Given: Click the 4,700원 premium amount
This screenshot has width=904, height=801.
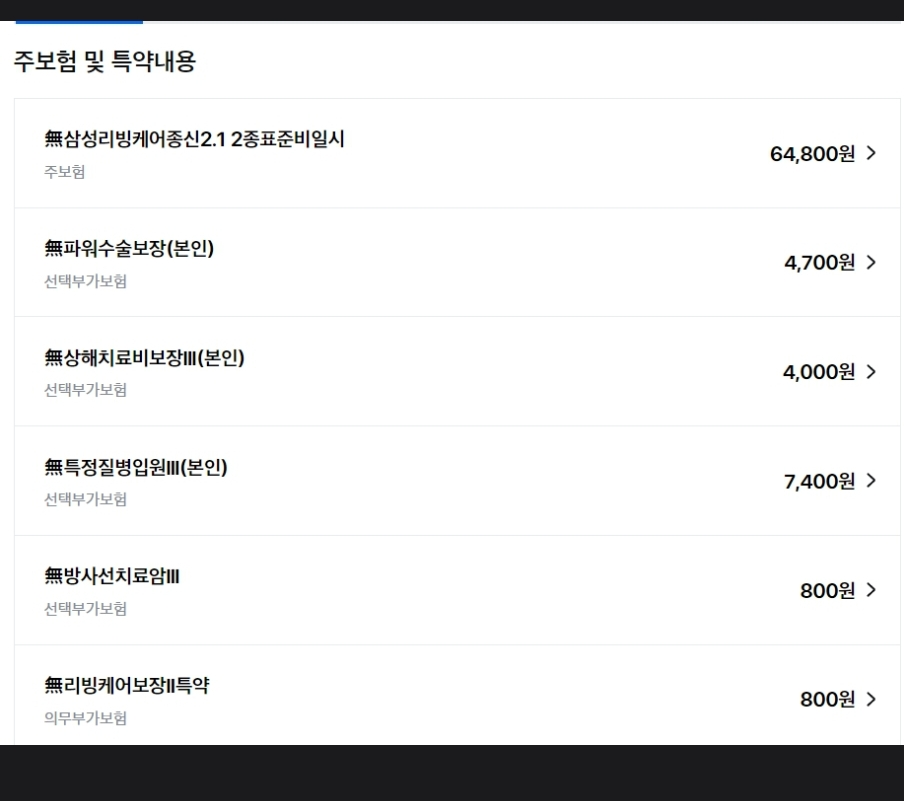Looking at the screenshot, I should pos(819,263).
